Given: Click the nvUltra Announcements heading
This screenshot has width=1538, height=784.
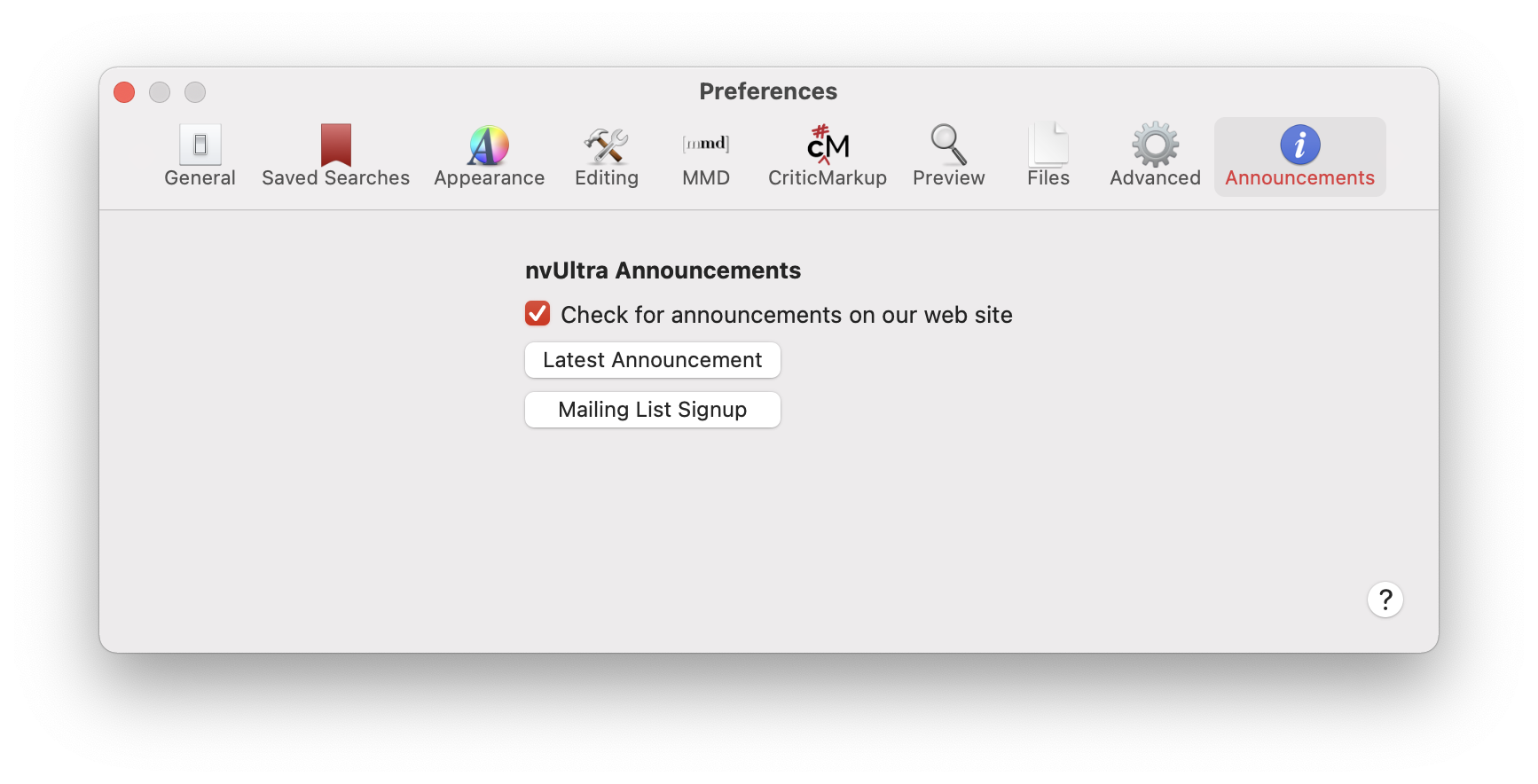Looking at the screenshot, I should click(x=663, y=270).
